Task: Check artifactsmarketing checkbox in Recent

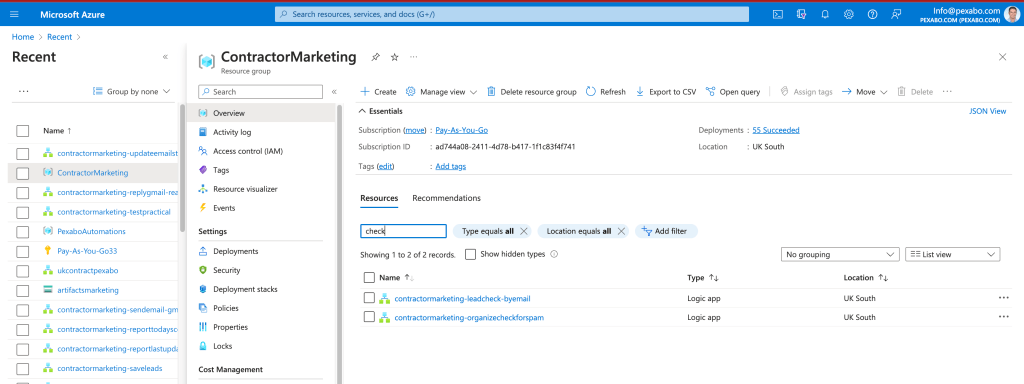Action: (x=23, y=290)
